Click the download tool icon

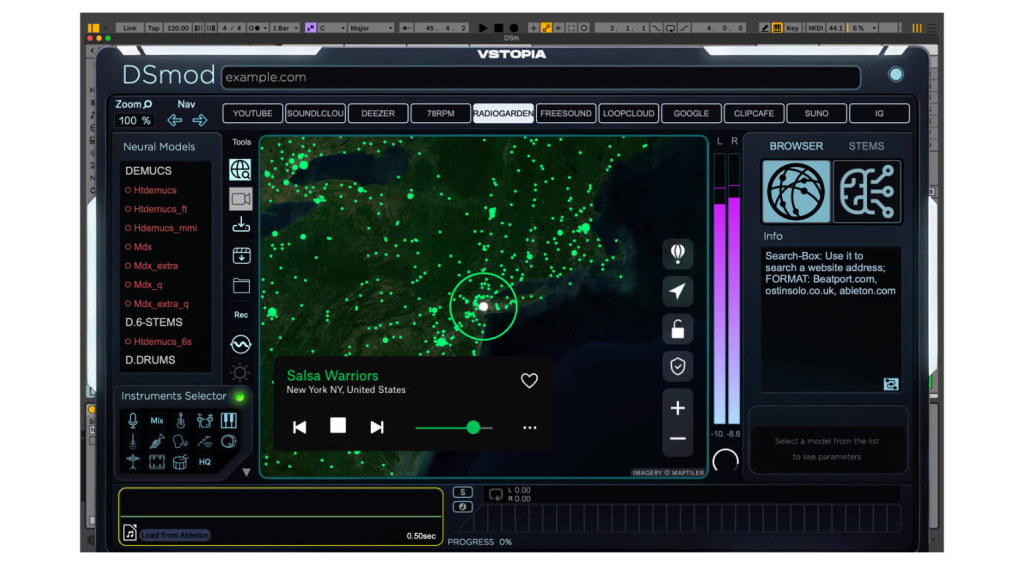[x=241, y=225]
